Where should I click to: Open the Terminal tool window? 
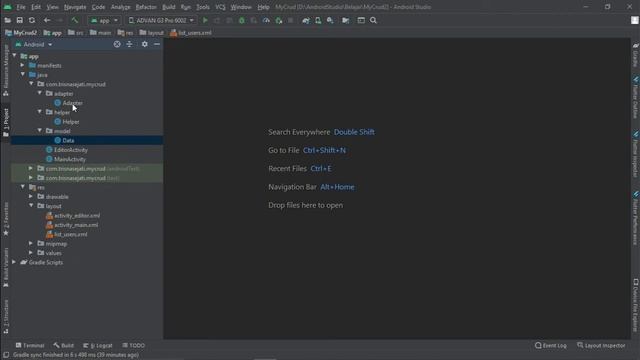30,345
